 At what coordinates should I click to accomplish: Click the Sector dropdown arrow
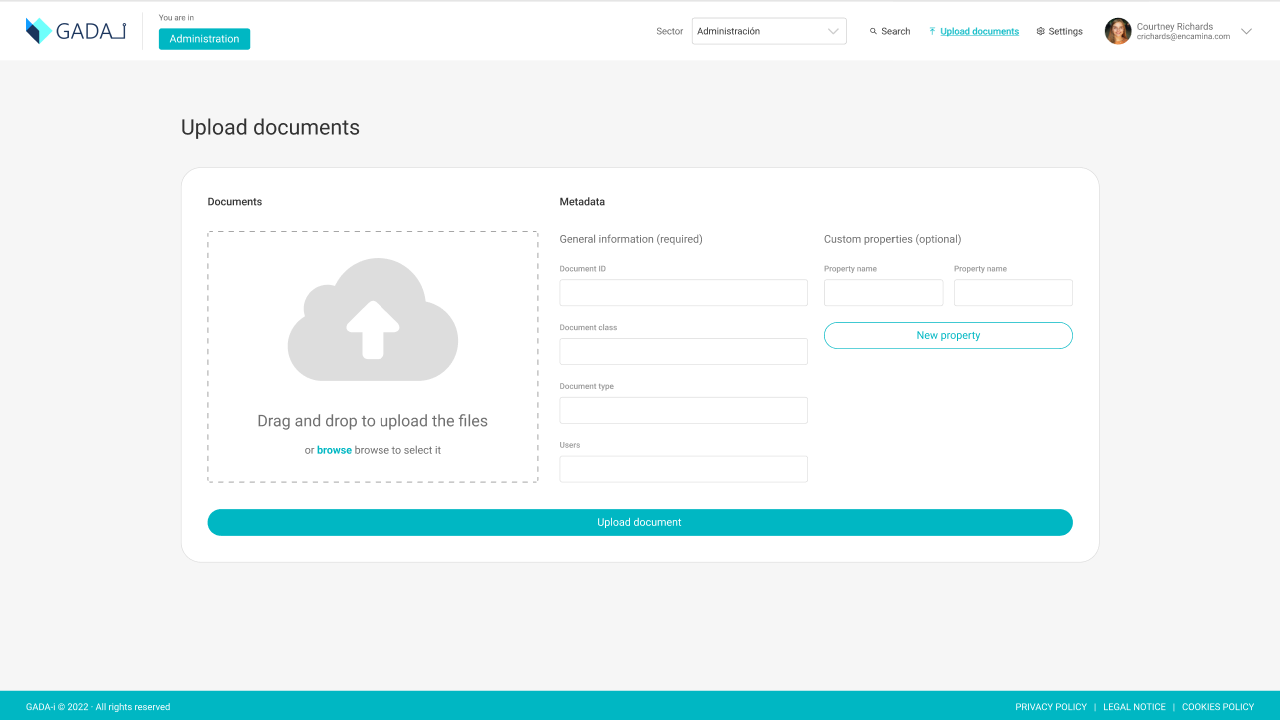pos(833,31)
